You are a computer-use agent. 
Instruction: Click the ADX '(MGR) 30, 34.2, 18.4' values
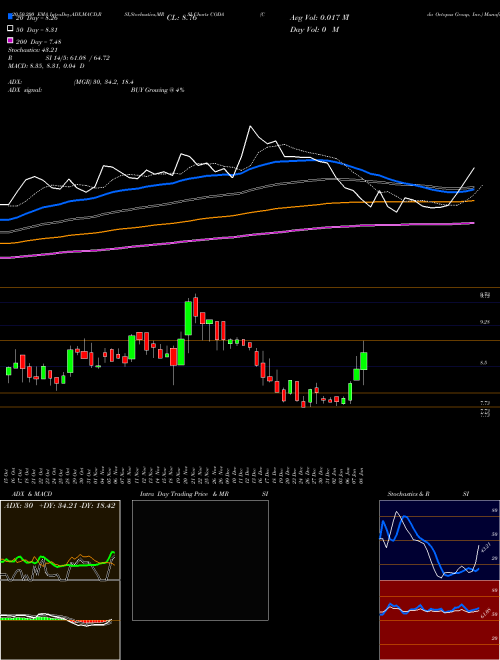tap(104, 82)
